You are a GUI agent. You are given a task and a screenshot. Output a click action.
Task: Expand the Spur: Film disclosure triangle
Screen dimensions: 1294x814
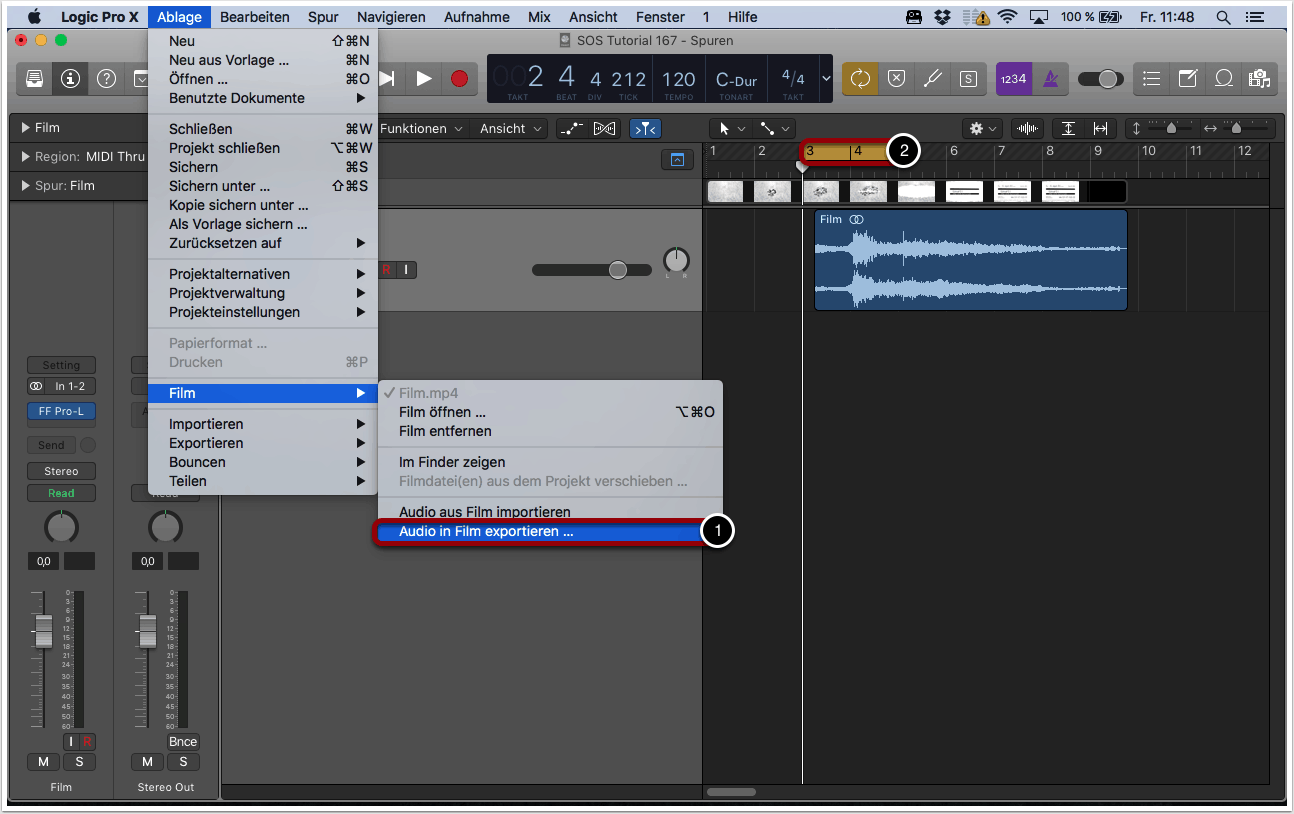pos(25,186)
